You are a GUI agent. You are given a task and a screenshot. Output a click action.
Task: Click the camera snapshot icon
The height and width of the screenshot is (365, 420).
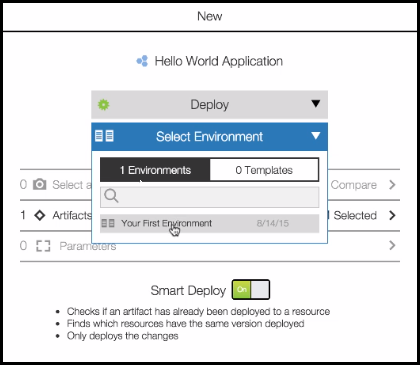coord(39,184)
